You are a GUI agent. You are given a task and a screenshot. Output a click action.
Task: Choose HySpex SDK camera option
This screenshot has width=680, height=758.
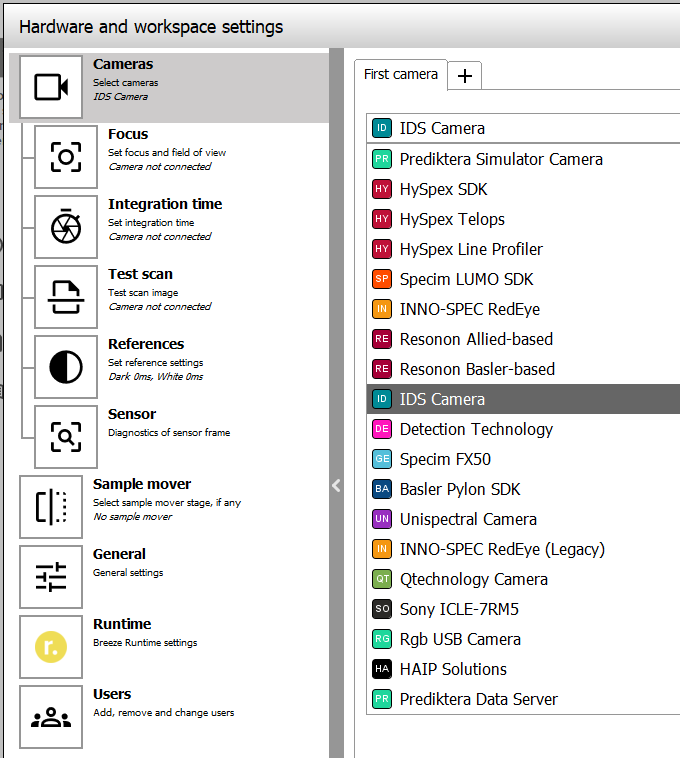click(443, 189)
